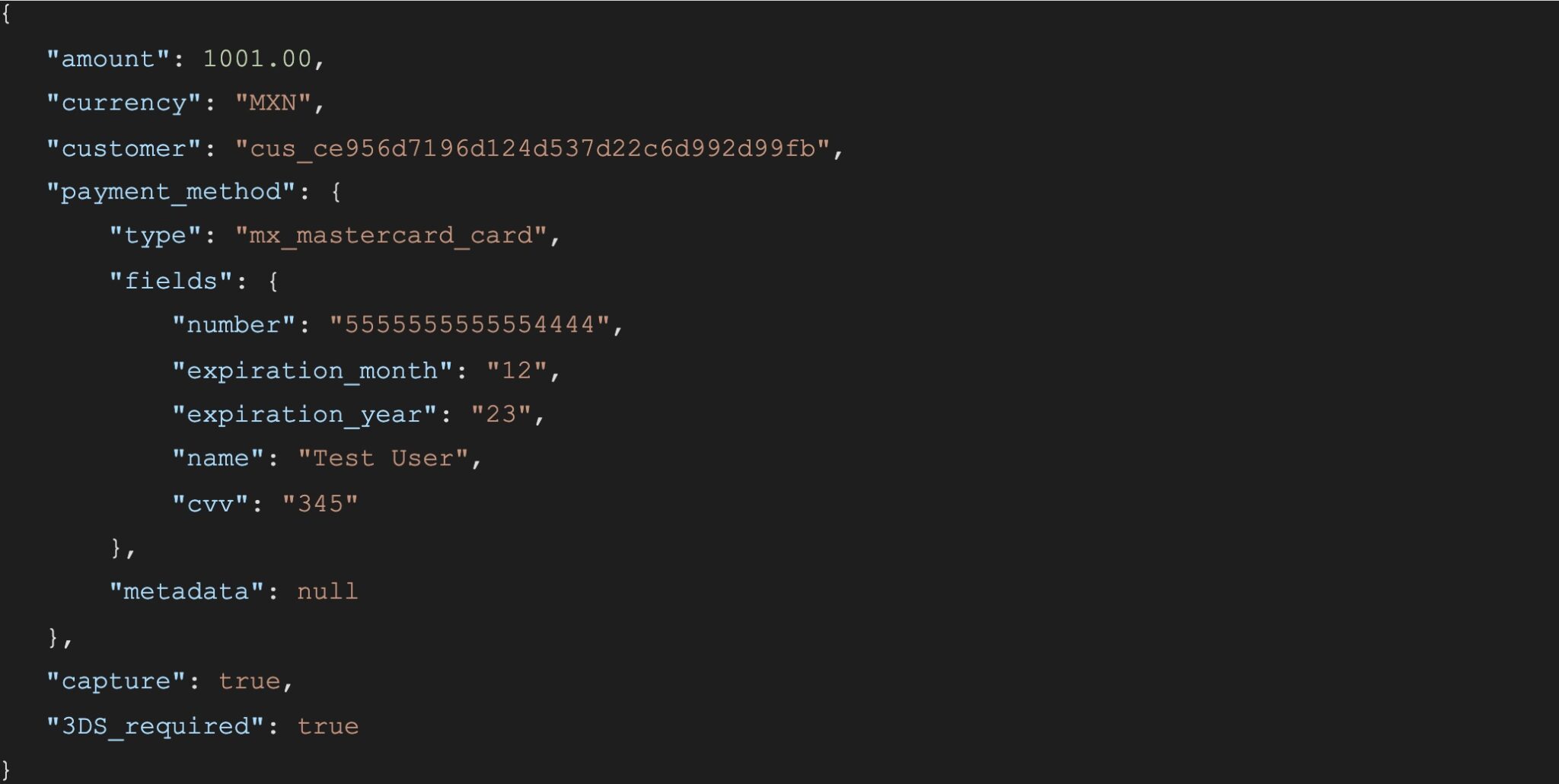Screen dimensions: 1559x784
Task: Click the true value of "3DS_required"
Action: (x=327, y=726)
